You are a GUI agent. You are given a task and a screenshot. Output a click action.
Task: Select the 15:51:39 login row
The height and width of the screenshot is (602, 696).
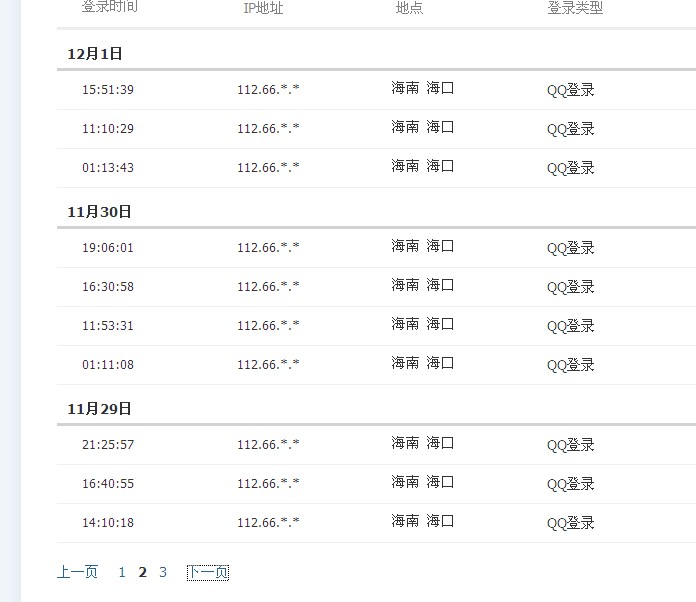point(376,90)
